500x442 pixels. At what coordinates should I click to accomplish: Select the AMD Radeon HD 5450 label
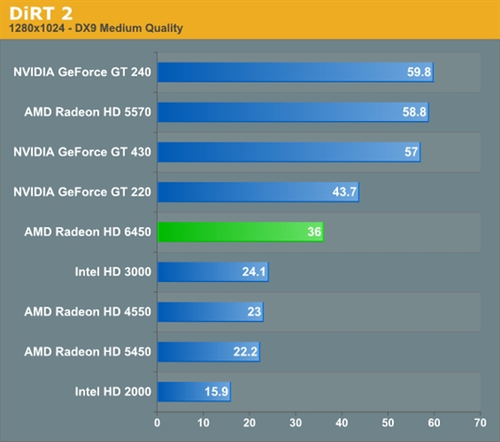[88, 352]
